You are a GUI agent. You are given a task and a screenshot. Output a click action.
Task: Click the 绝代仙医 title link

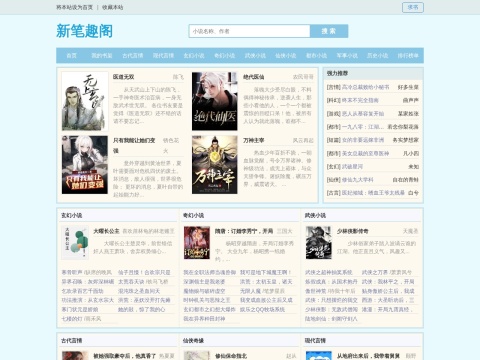point(253,77)
